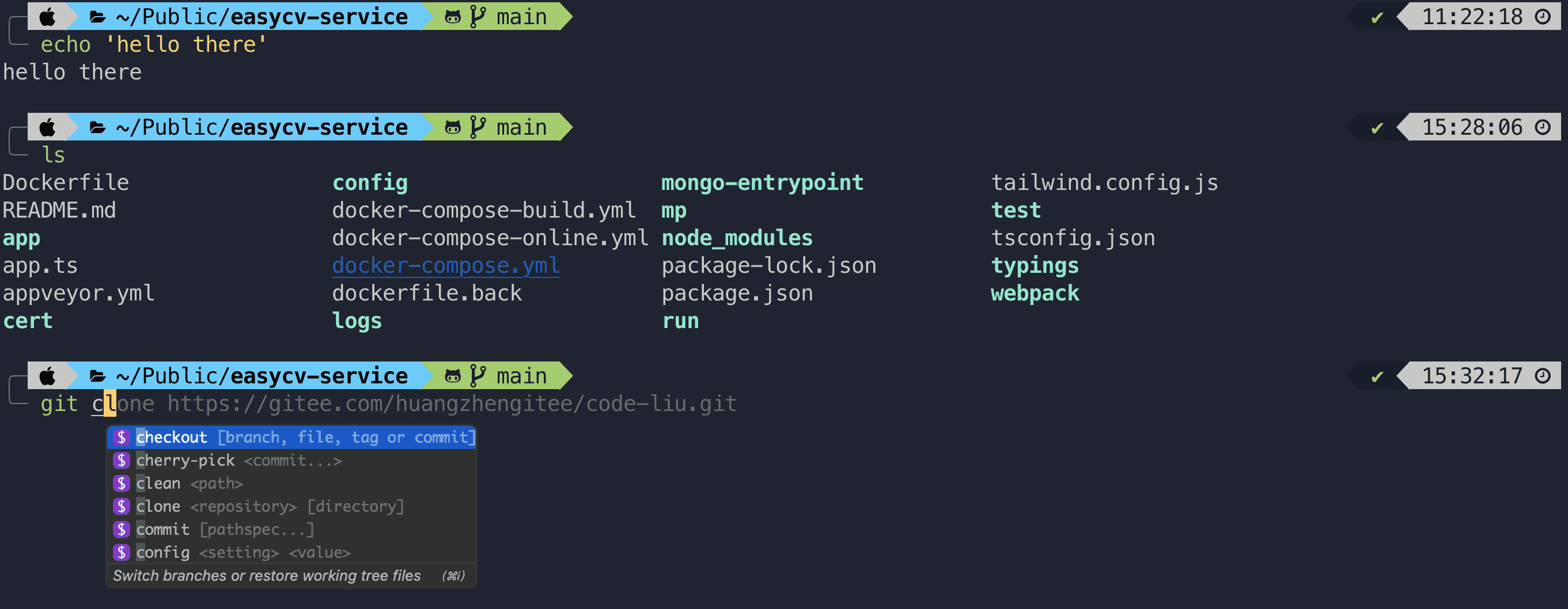Click the clock icon beside 15:28:06

click(x=1543, y=127)
